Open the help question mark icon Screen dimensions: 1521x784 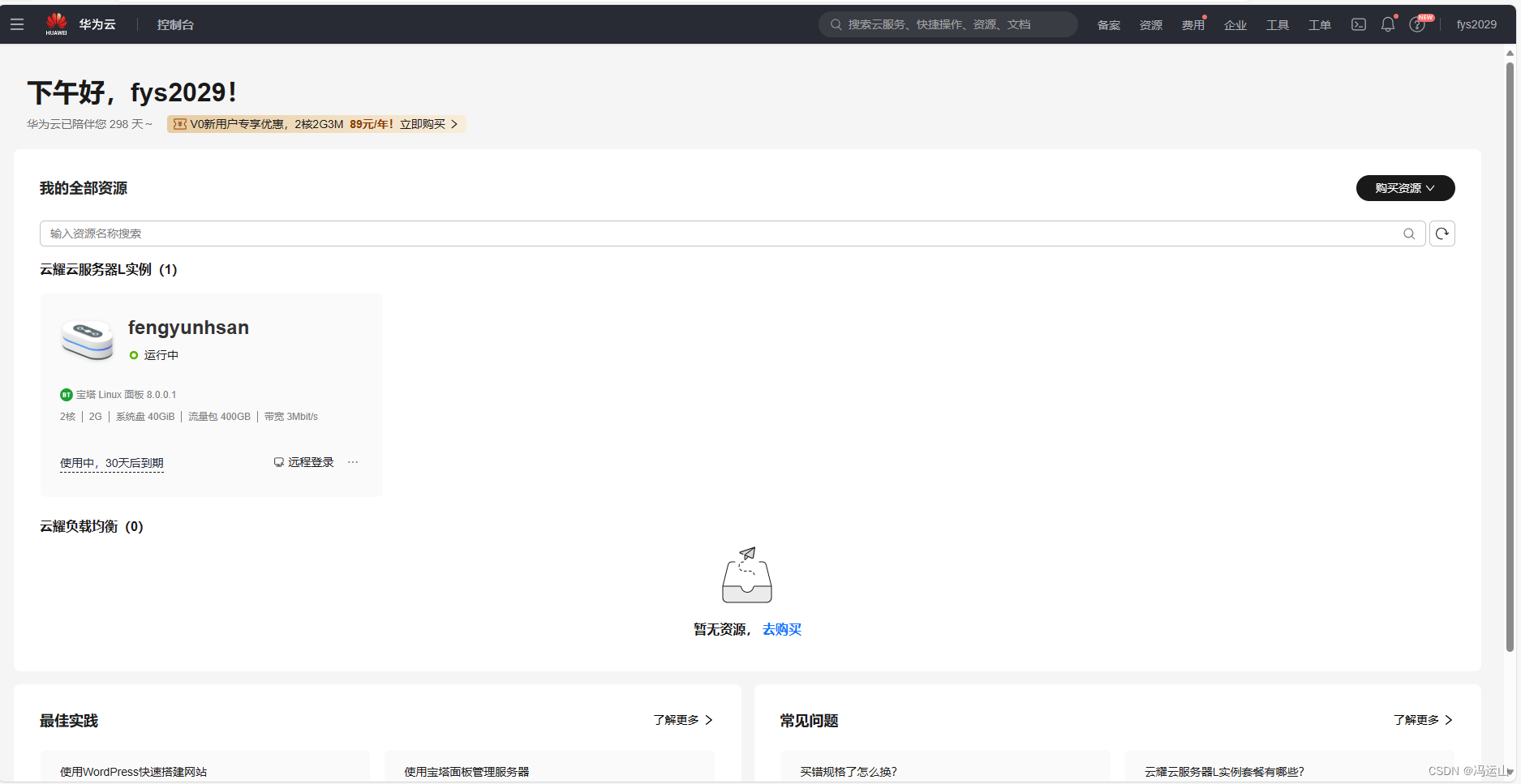click(x=1417, y=24)
